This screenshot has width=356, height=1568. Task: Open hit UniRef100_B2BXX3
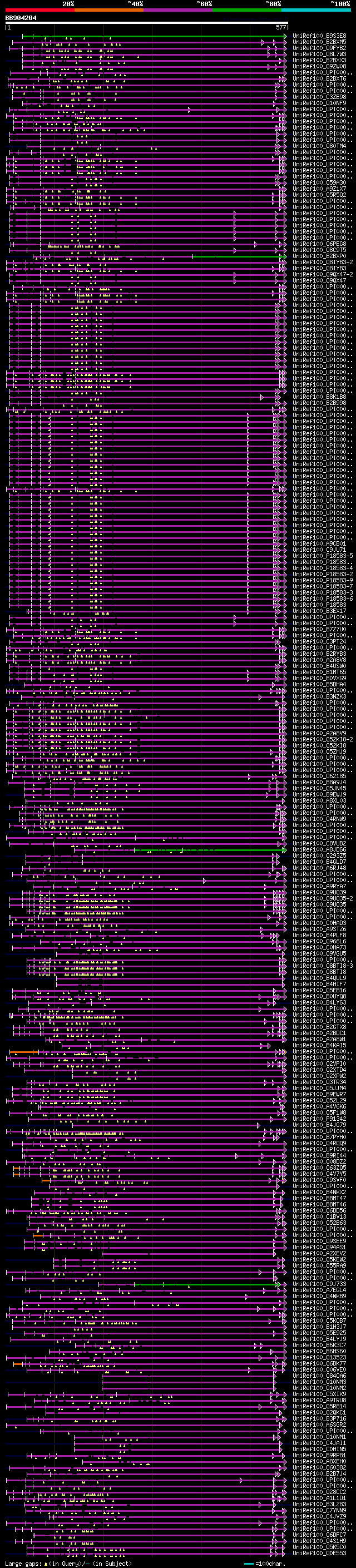[319, 60]
